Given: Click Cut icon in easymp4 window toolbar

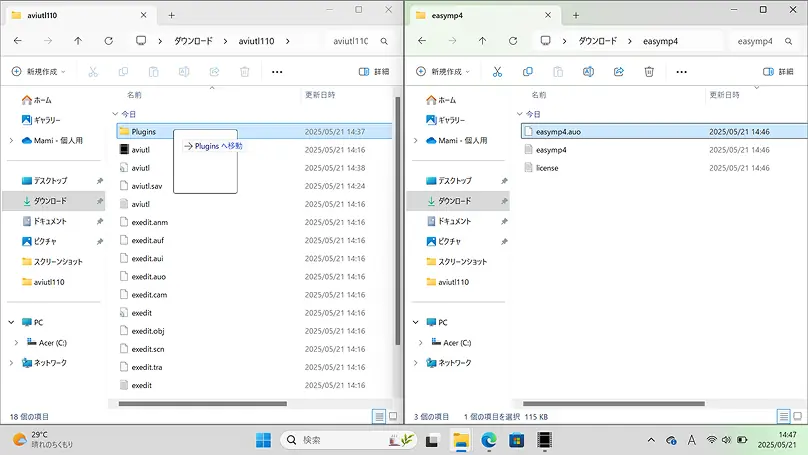Looking at the screenshot, I should point(497,72).
